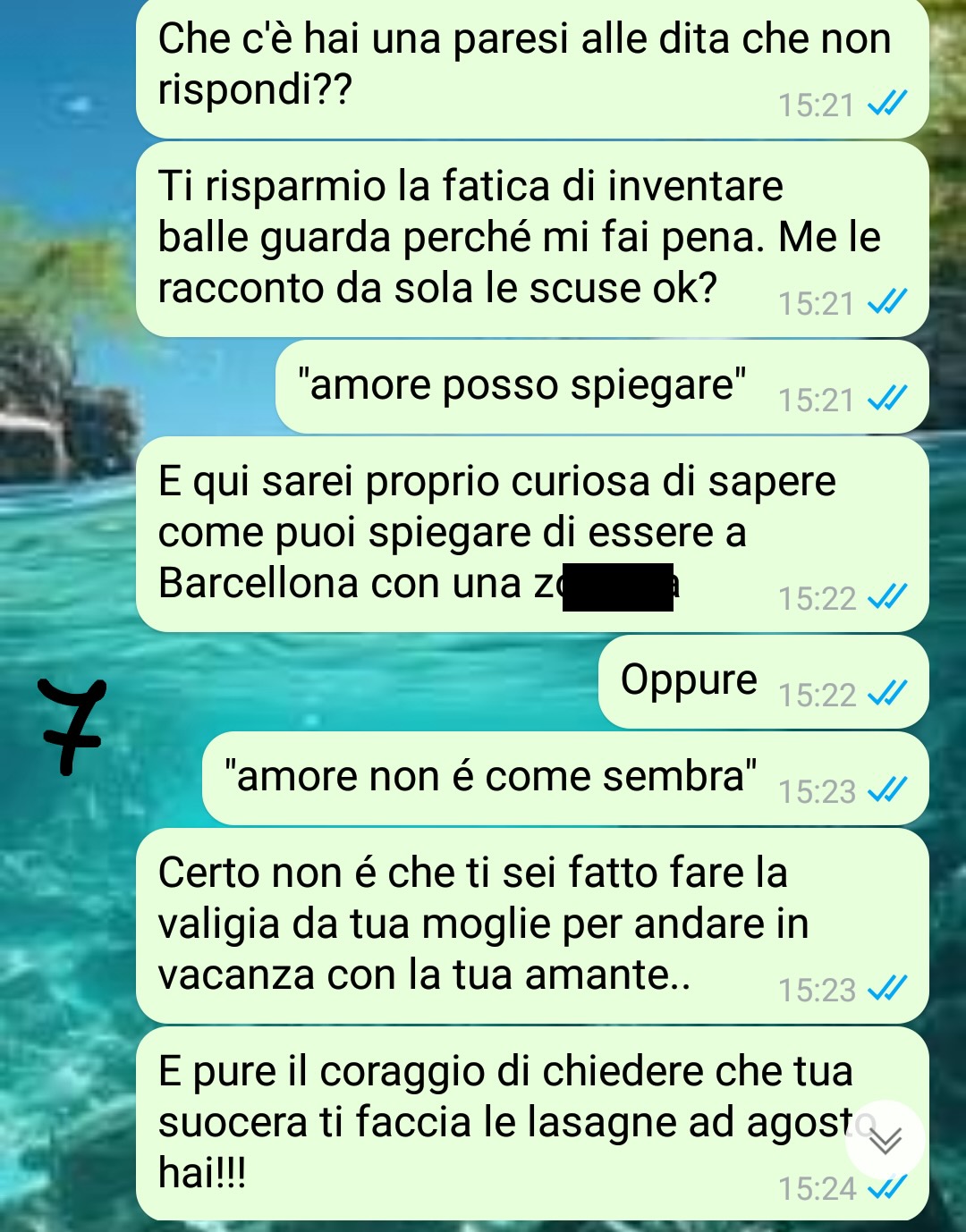Select the "amore non é come sembra" bubble
966x1232 pixels.
(x=565, y=779)
